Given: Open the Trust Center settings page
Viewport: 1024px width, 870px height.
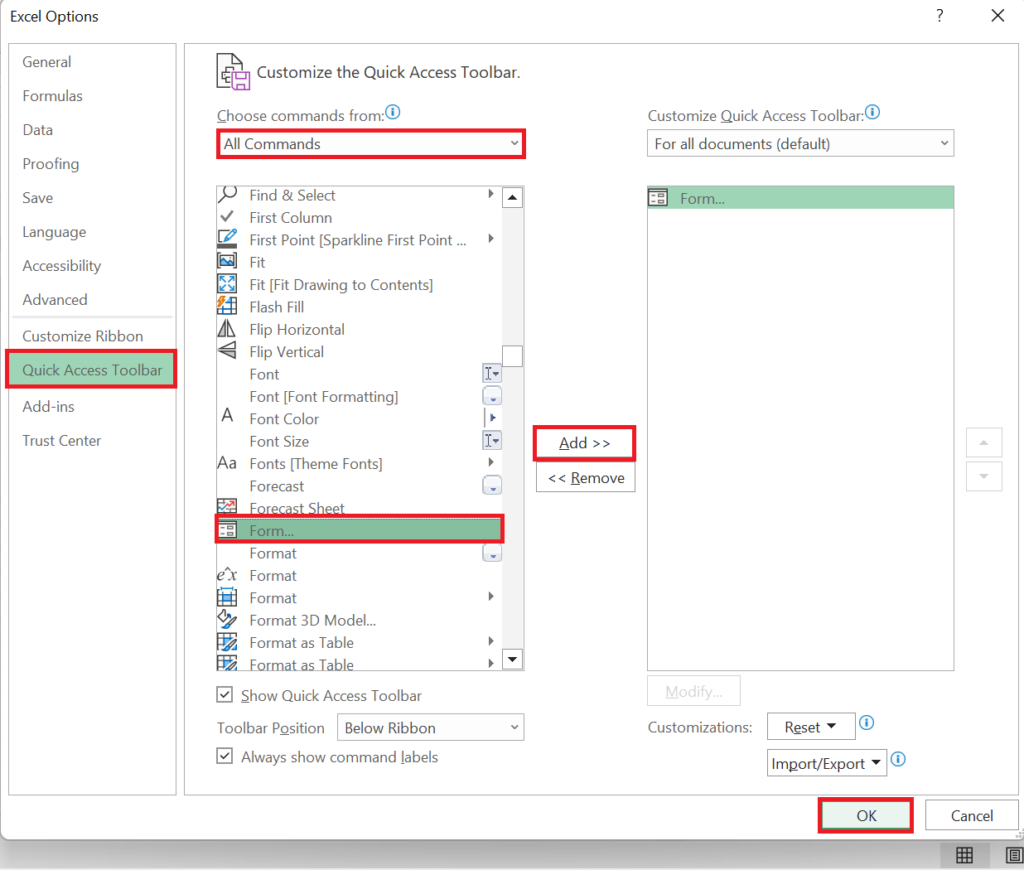Looking at the screenshot, I should (x=60, y=440).
